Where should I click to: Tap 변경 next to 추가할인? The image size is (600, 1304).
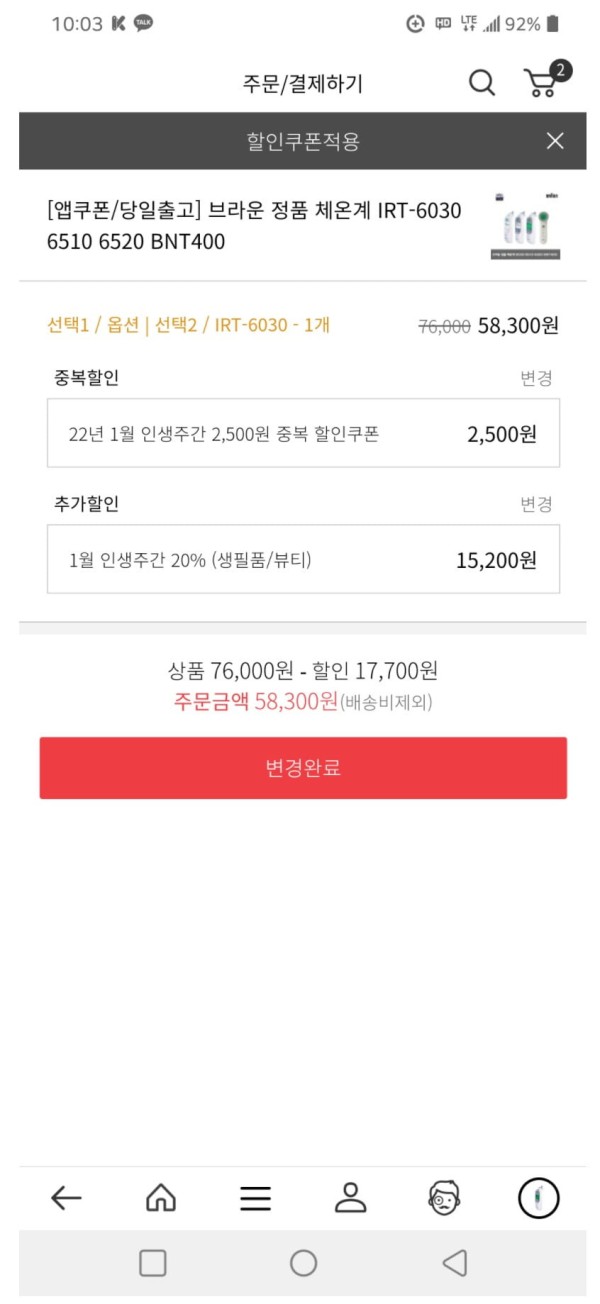[x=536, y=504]
